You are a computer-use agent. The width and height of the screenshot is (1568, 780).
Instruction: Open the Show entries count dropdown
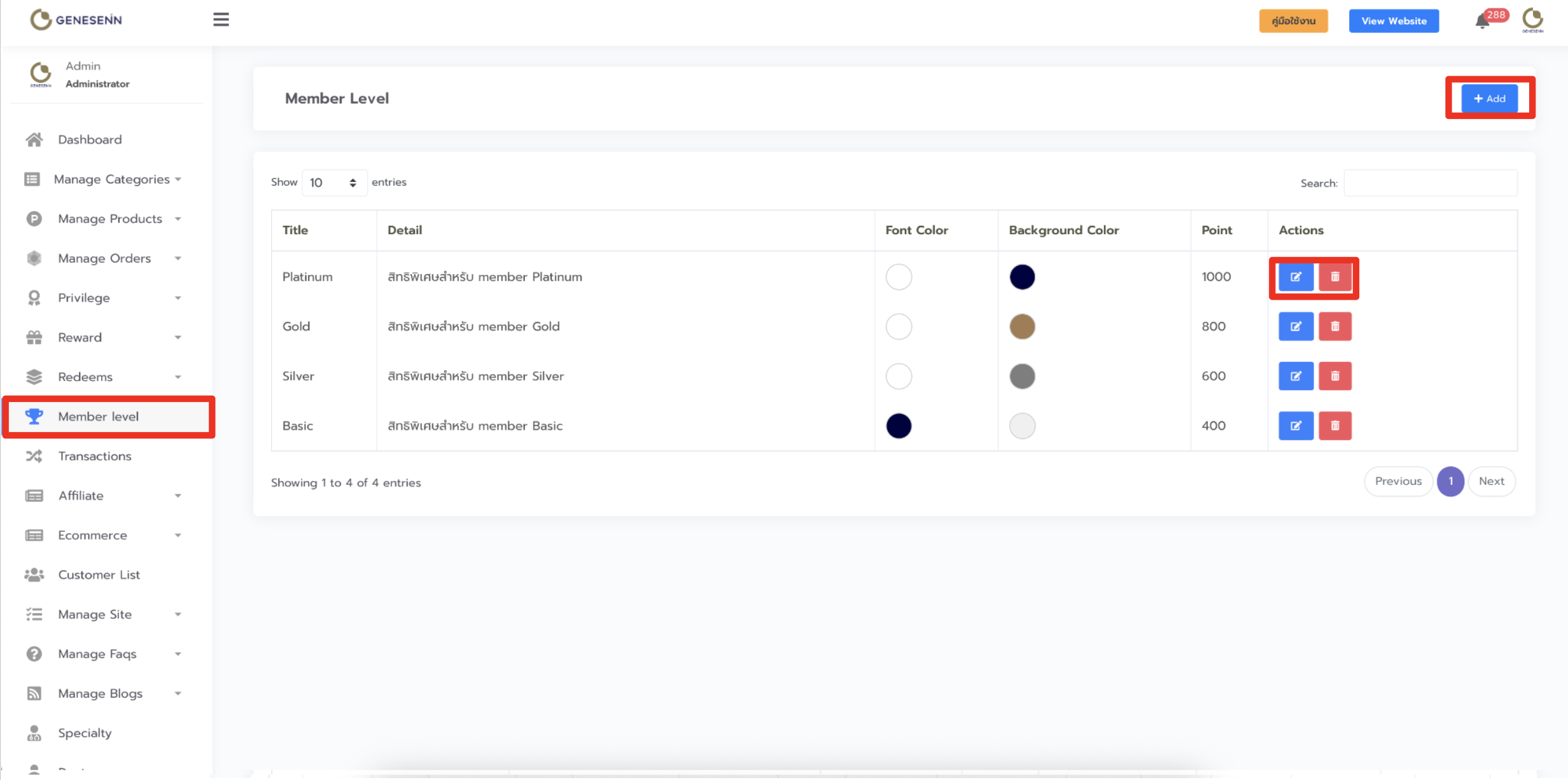point(333,183)
